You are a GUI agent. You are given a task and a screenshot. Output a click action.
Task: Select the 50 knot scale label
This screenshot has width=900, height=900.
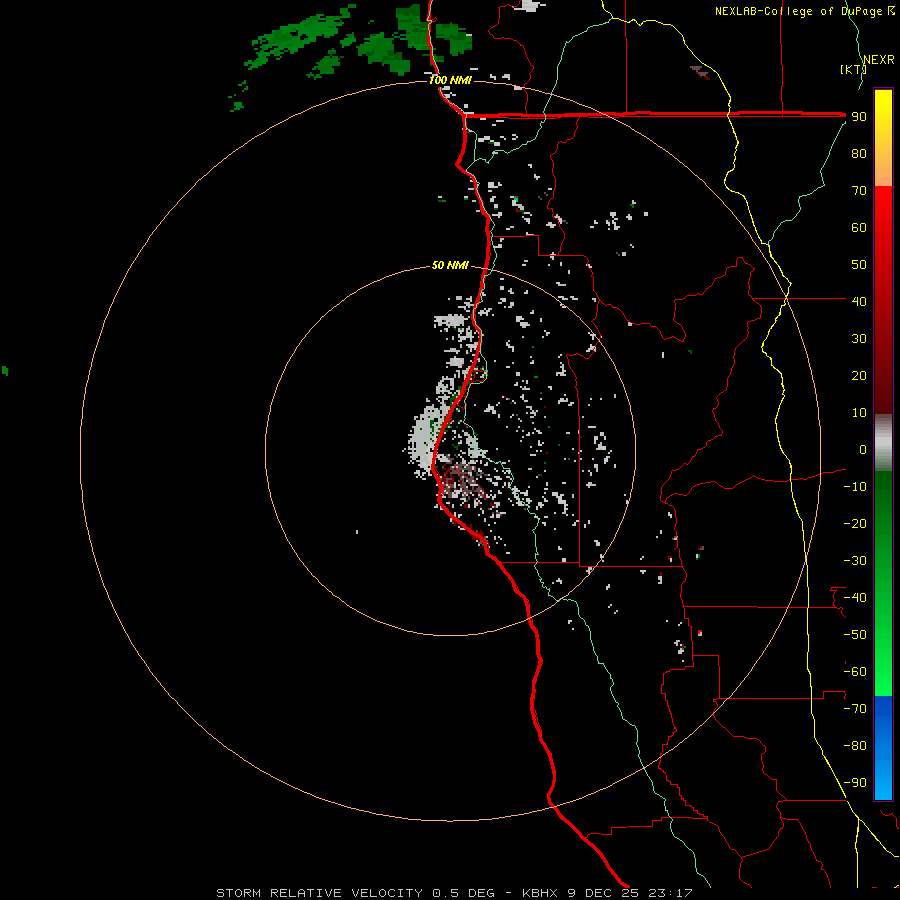(859, 265)
